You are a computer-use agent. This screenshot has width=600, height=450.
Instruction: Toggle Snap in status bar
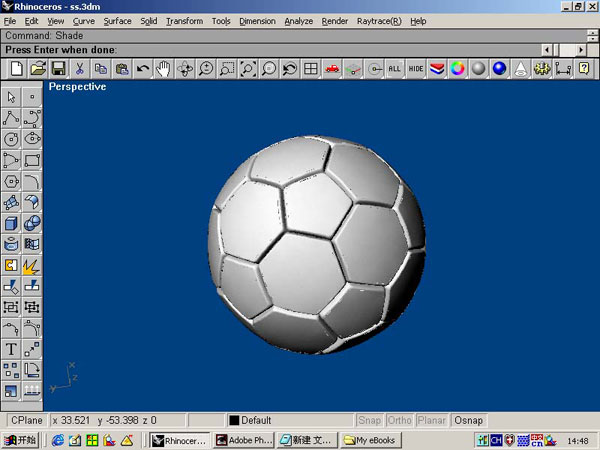coord(369,420)
